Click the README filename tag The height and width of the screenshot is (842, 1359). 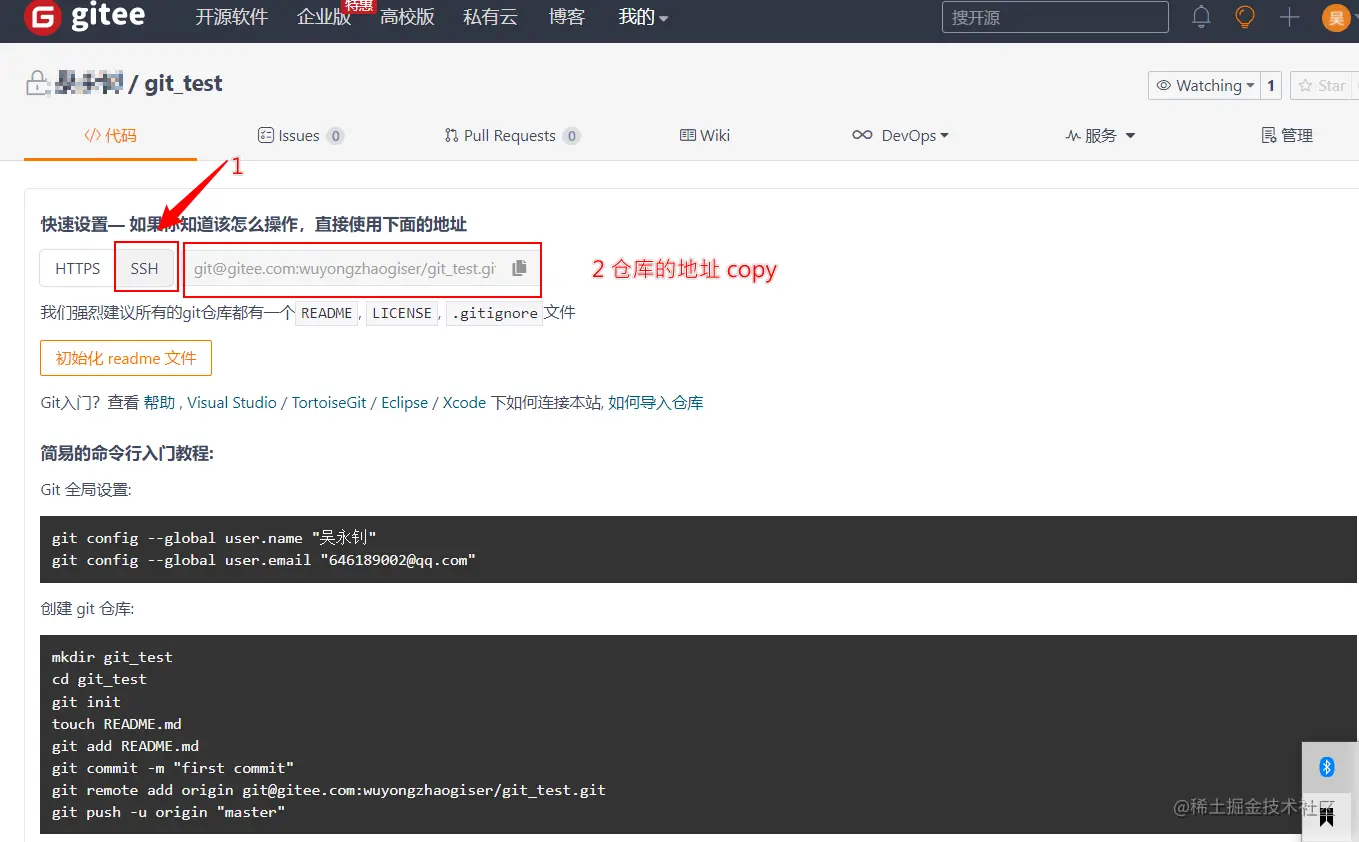pos(327,313)
